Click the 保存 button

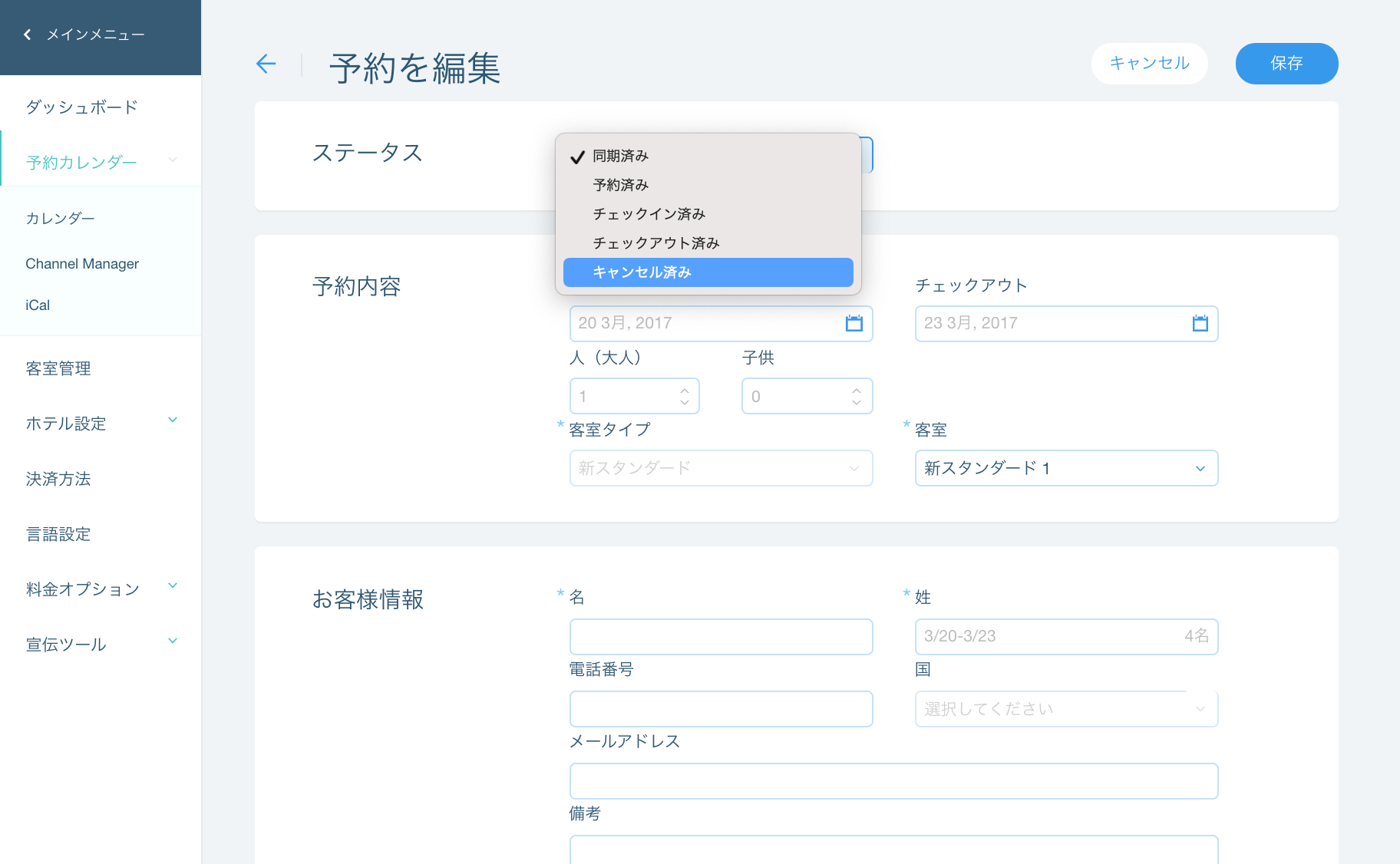1286,64
